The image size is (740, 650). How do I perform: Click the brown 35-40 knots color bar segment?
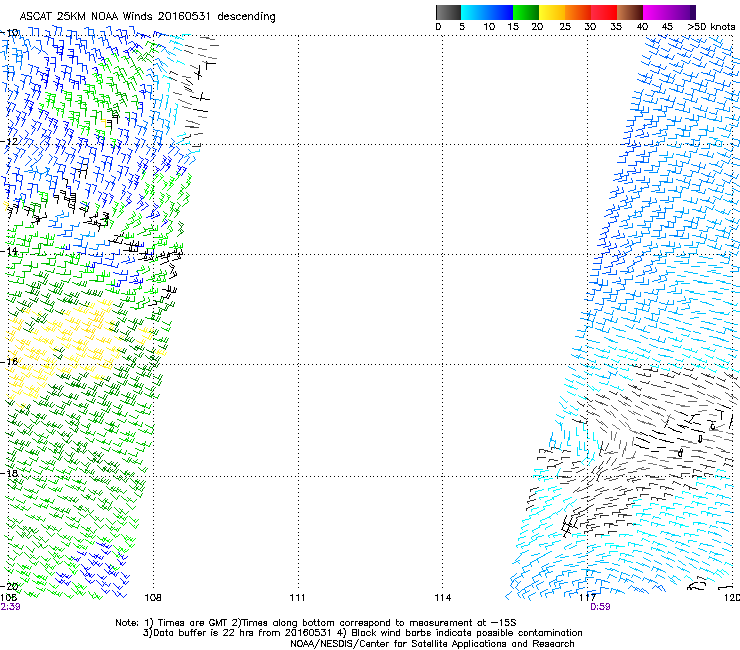(x=630, y=12)
